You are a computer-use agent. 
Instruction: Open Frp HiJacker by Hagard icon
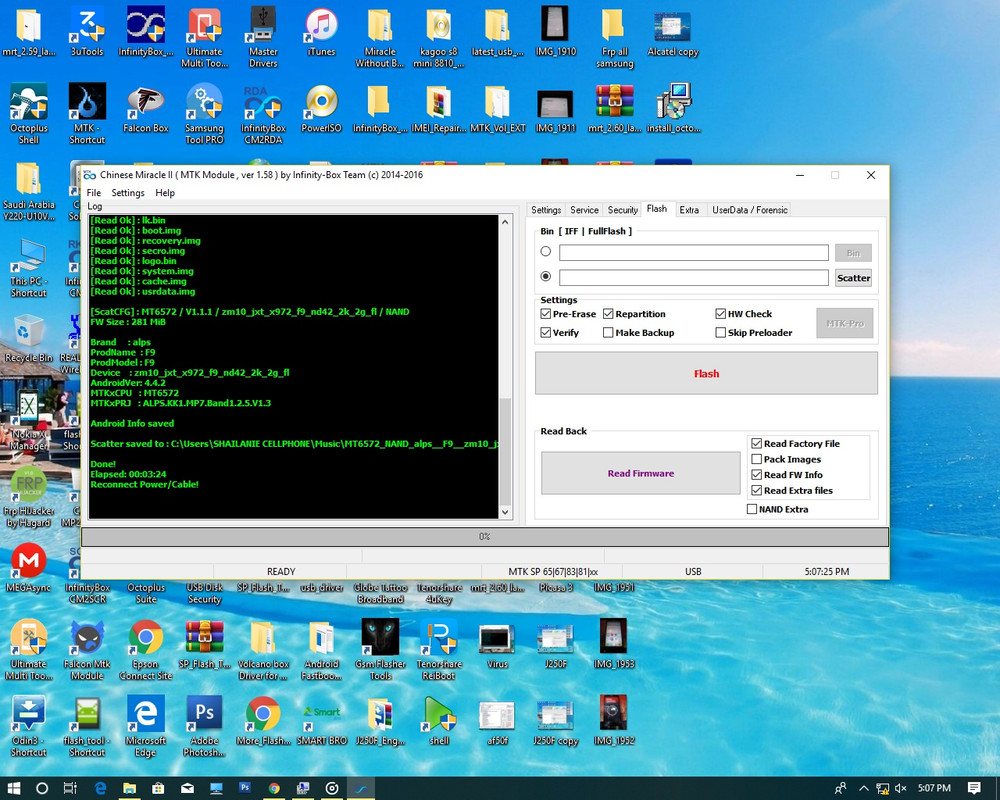click(x=29, y=496)
